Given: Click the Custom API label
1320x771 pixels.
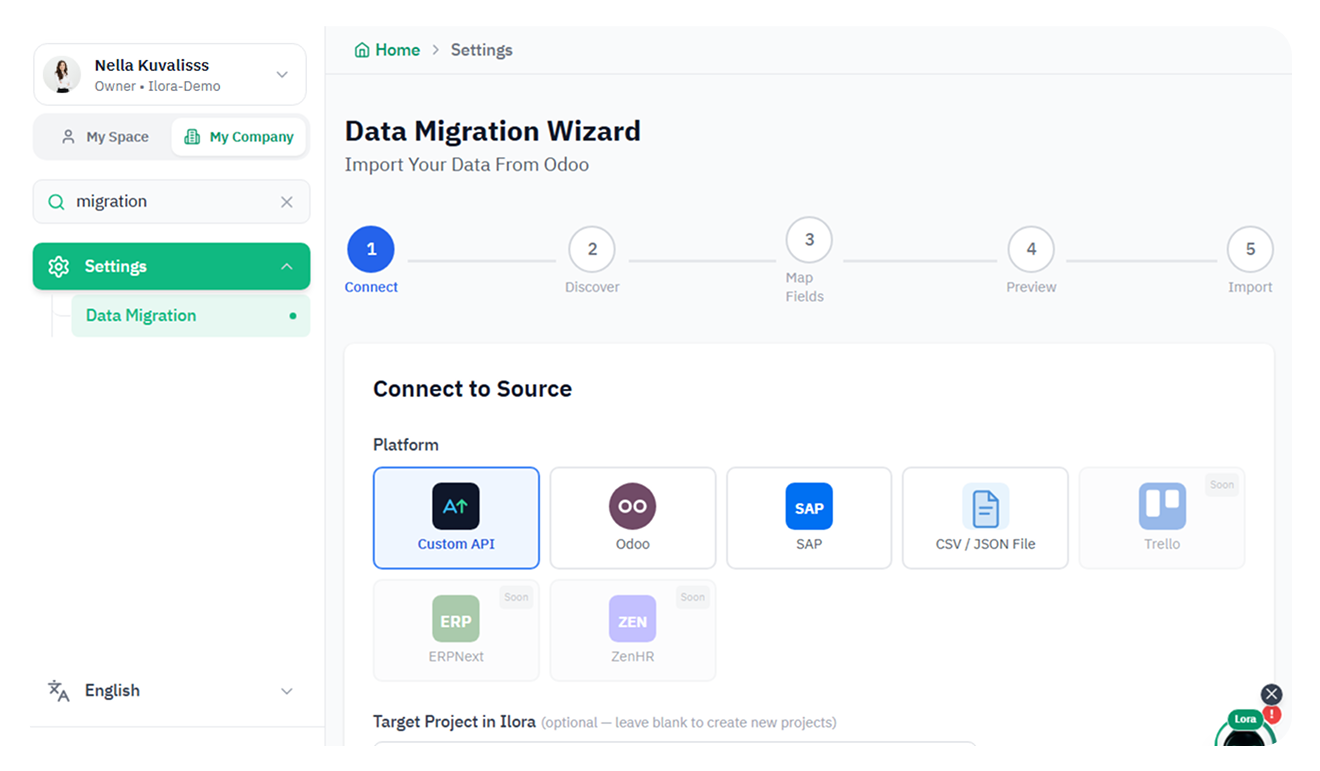Looking at the screenshot, I should (456, 545).
